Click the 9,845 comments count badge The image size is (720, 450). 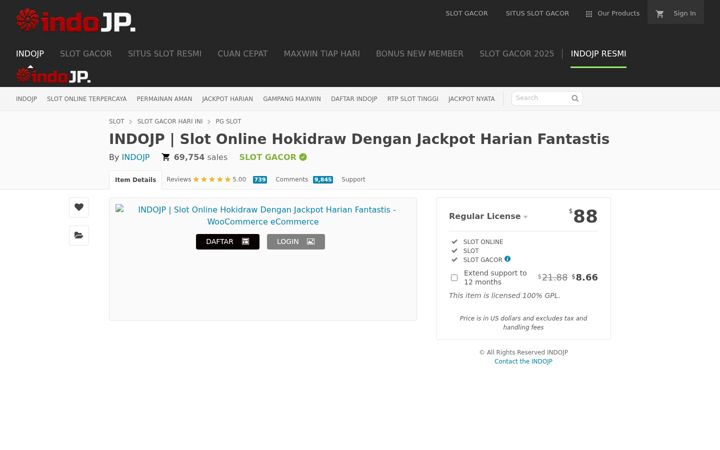323,180
